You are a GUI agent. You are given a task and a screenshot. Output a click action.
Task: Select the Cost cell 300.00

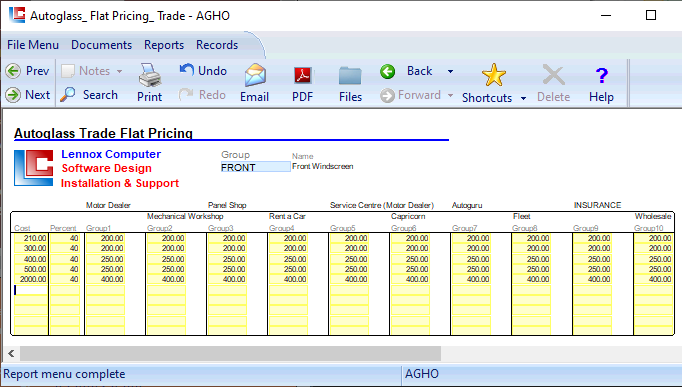click(x=30, y=248)
